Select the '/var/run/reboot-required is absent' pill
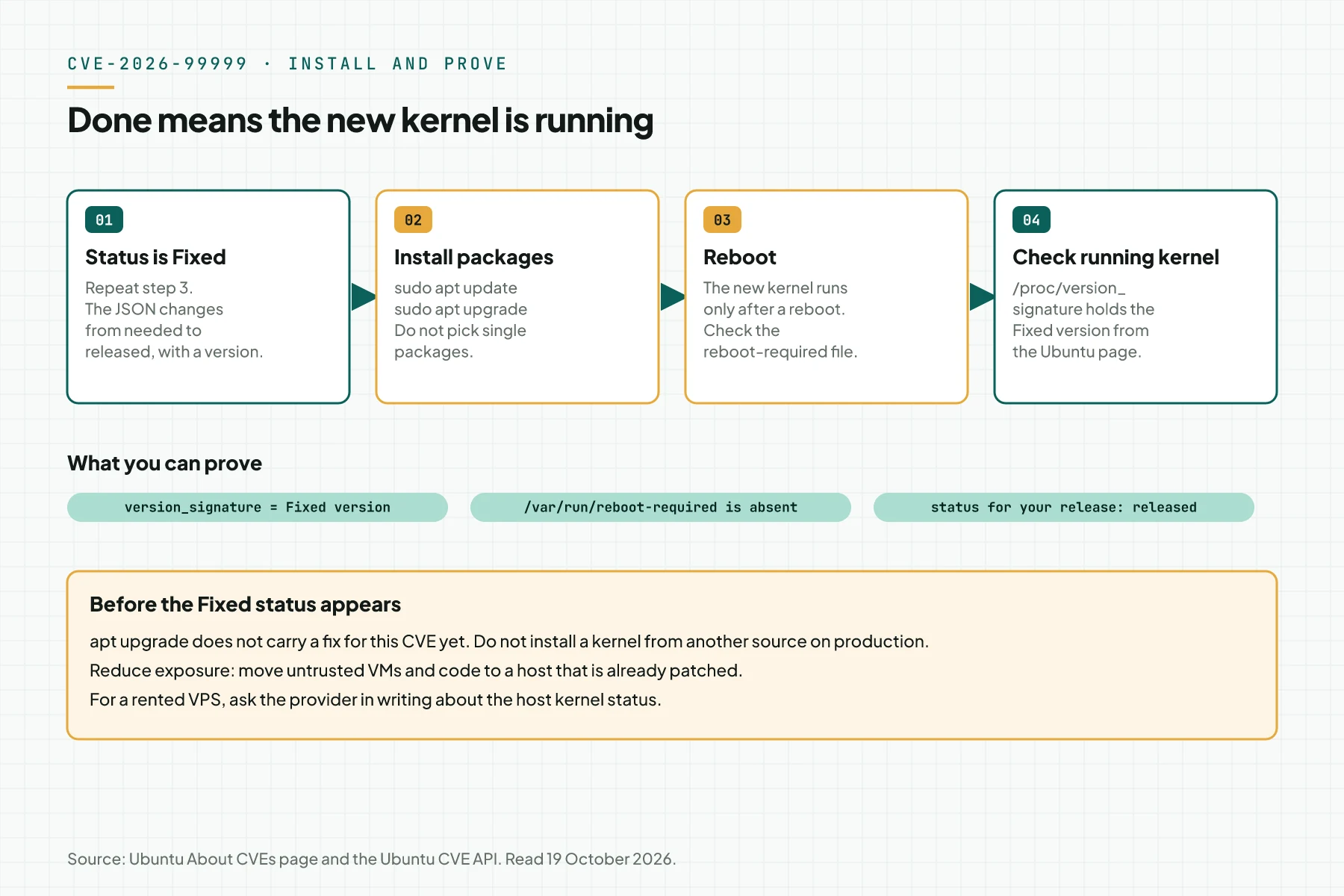 coord(661,507)
